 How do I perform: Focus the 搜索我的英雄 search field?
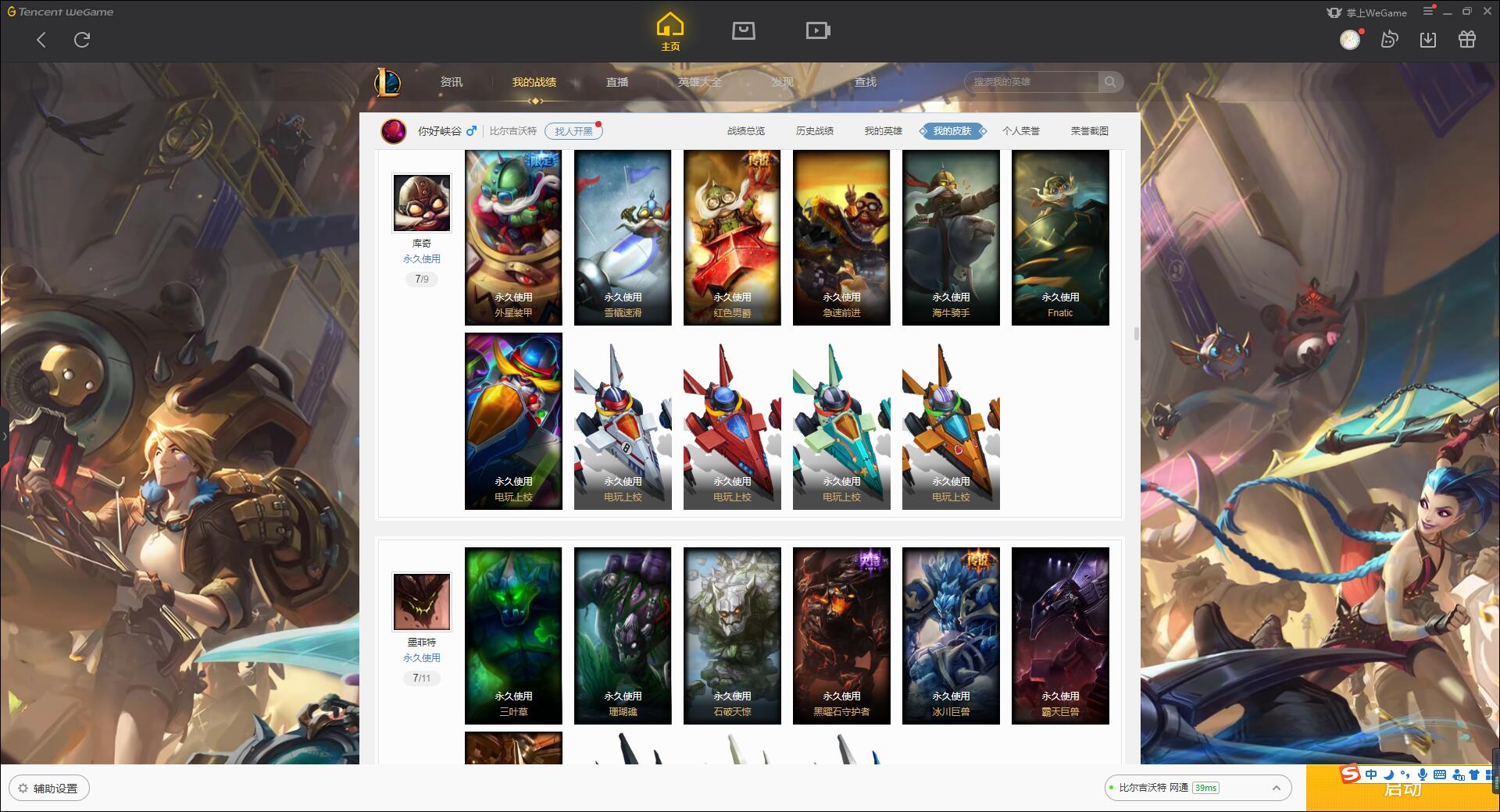(x=1031, y=82)
